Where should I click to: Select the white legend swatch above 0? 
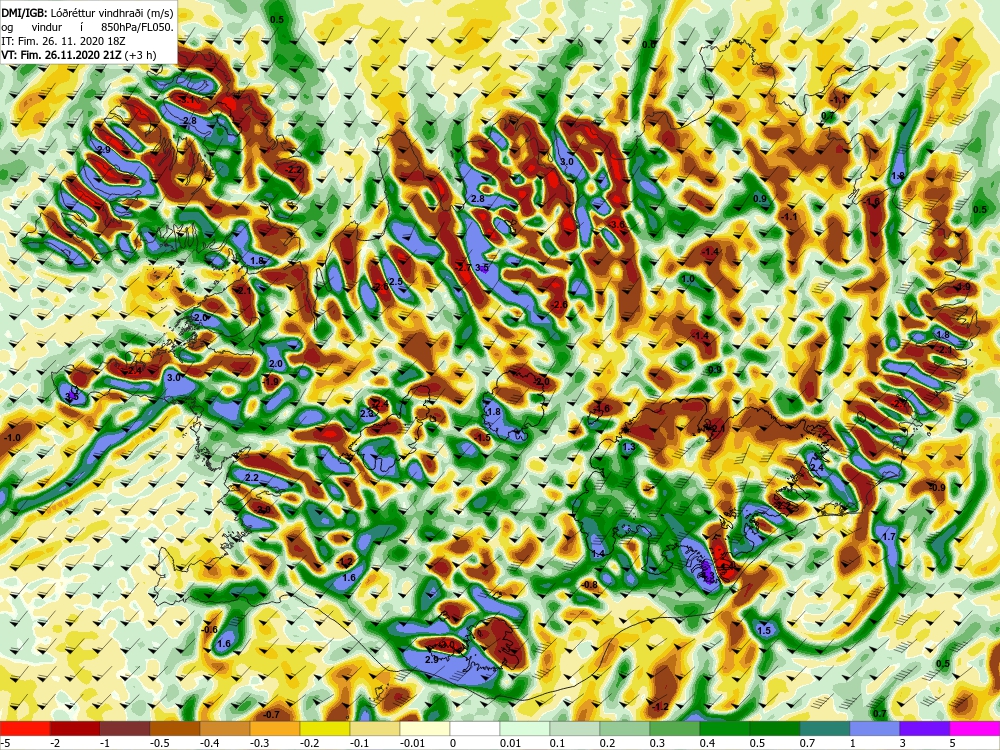coord(475,728)
